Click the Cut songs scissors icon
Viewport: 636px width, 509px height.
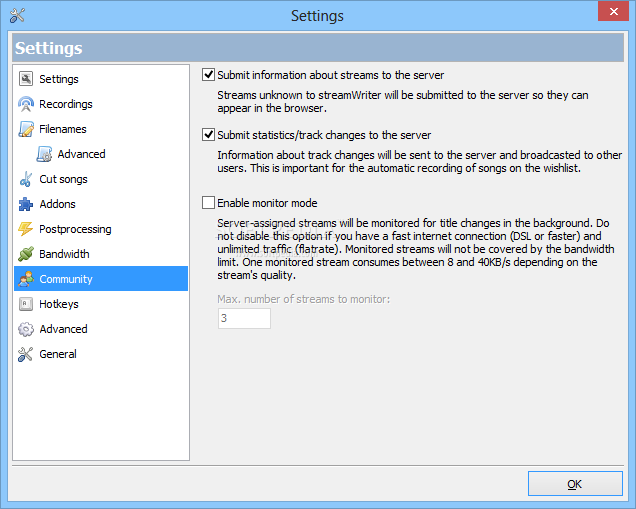point(26,179)
